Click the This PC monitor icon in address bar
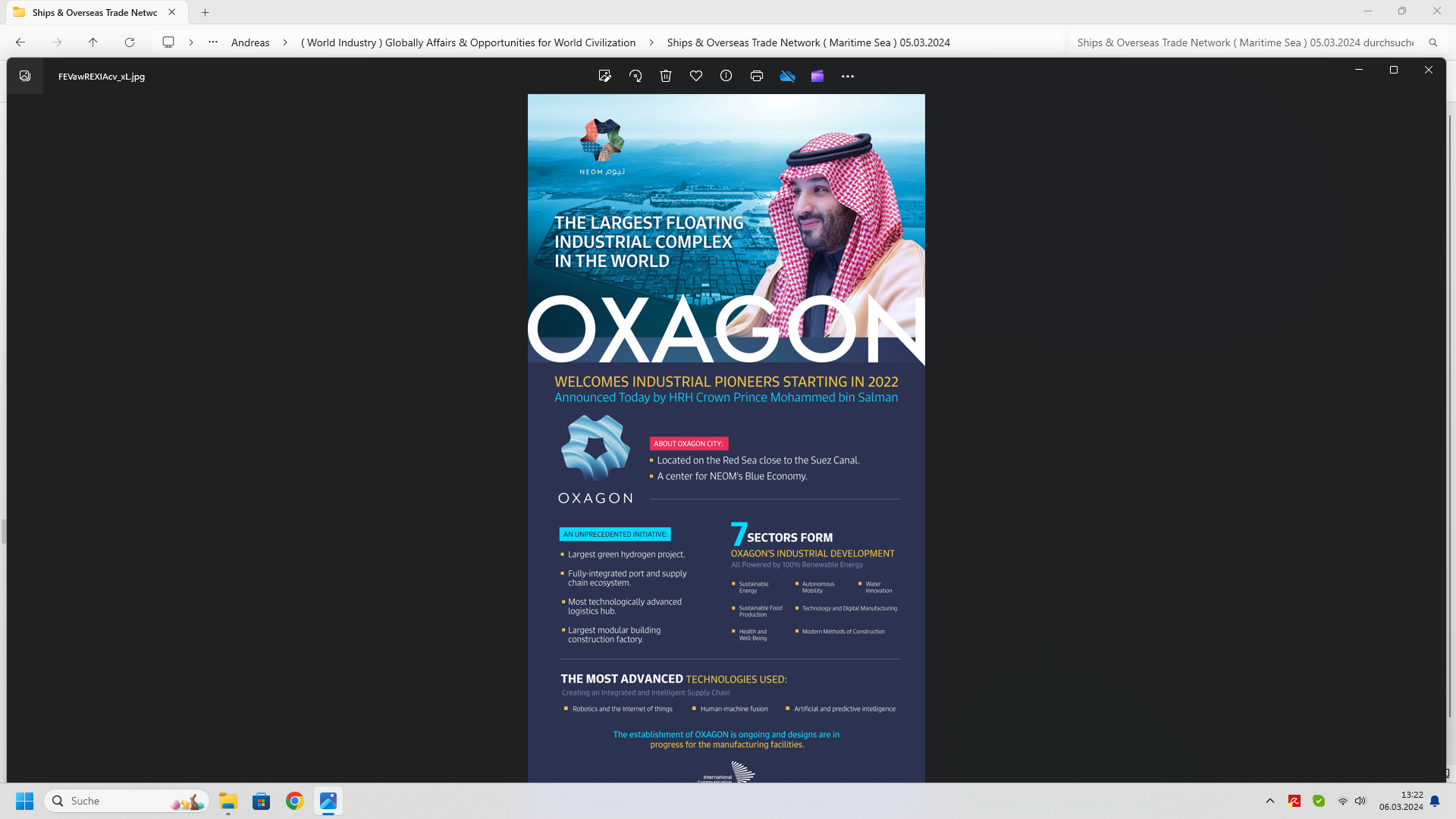Image resolution: width=1456 pixels, height=819 pixels. pyautogui.click(x=168, y=42)
